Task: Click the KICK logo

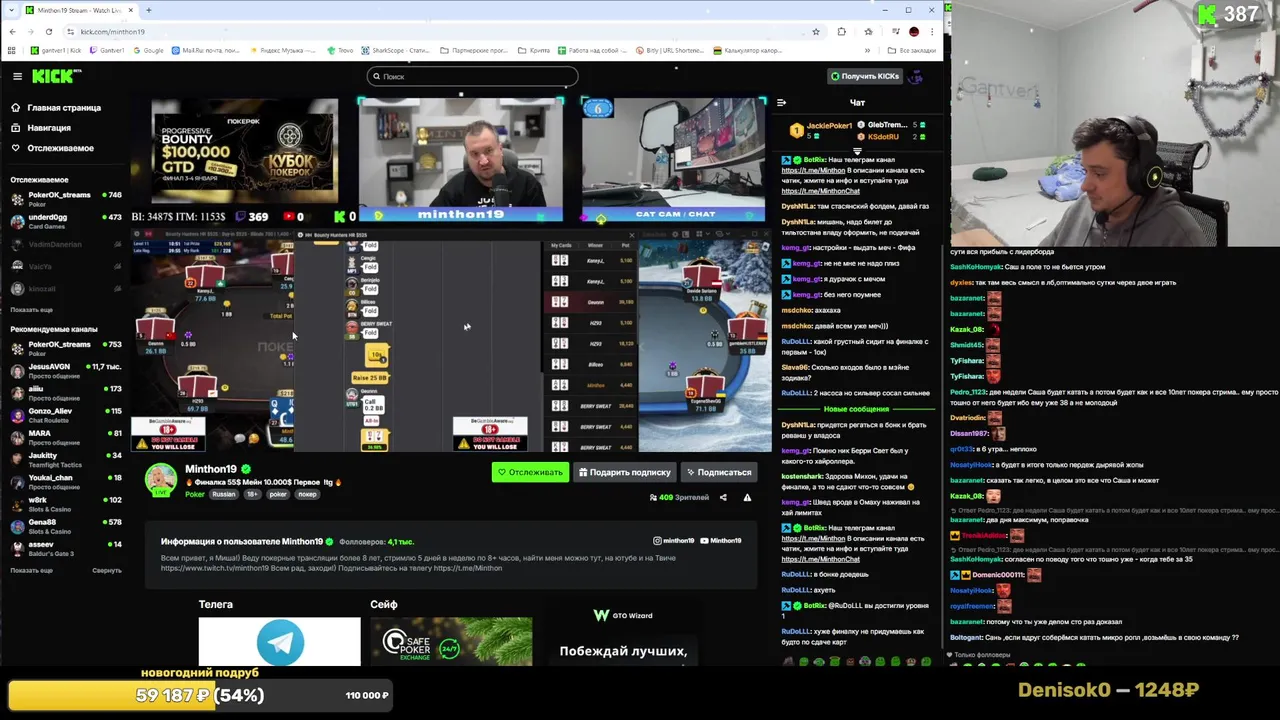Action: (56, 76)
